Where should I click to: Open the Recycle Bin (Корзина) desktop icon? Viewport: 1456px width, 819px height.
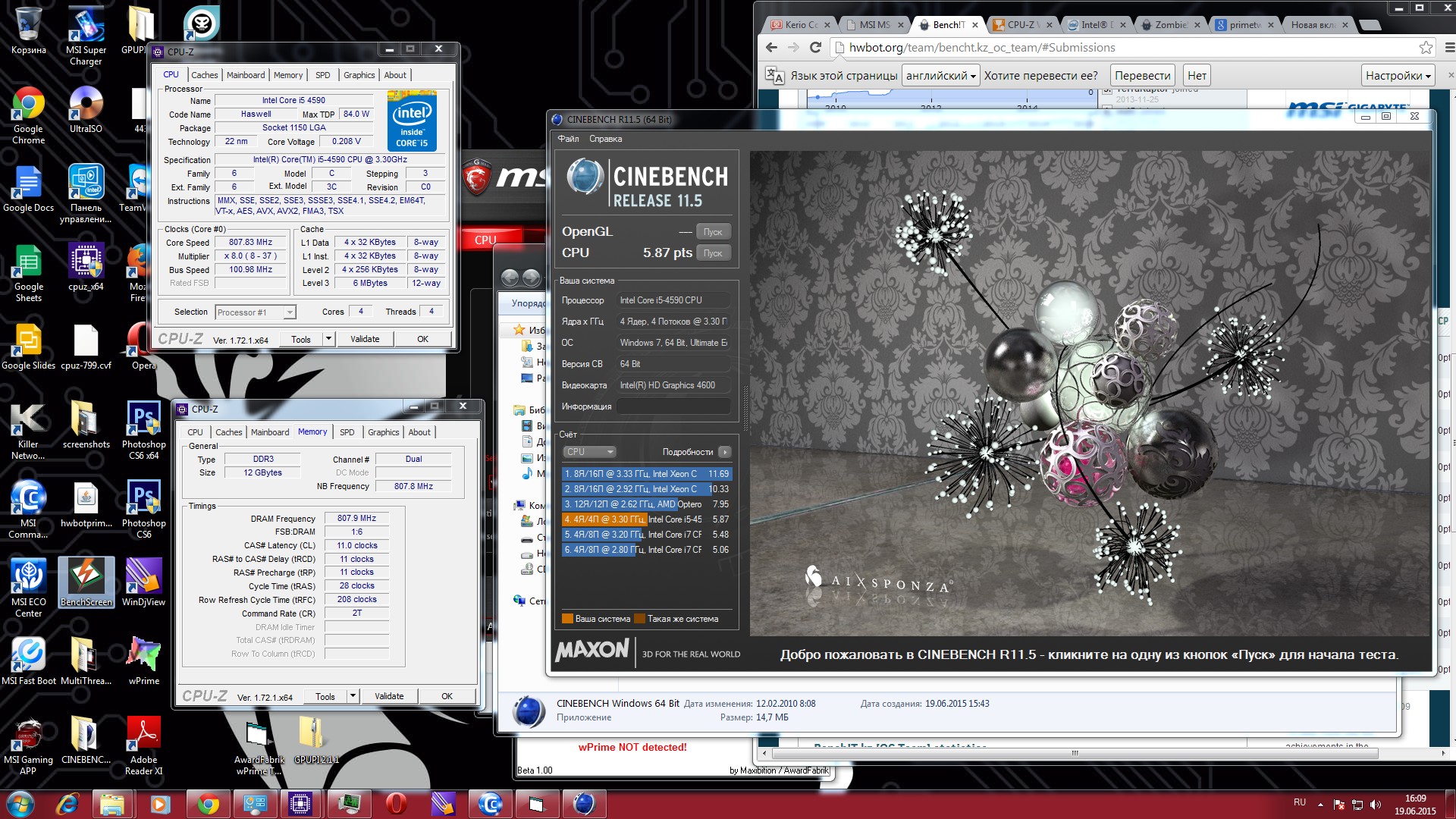click(x=28, y=30)
